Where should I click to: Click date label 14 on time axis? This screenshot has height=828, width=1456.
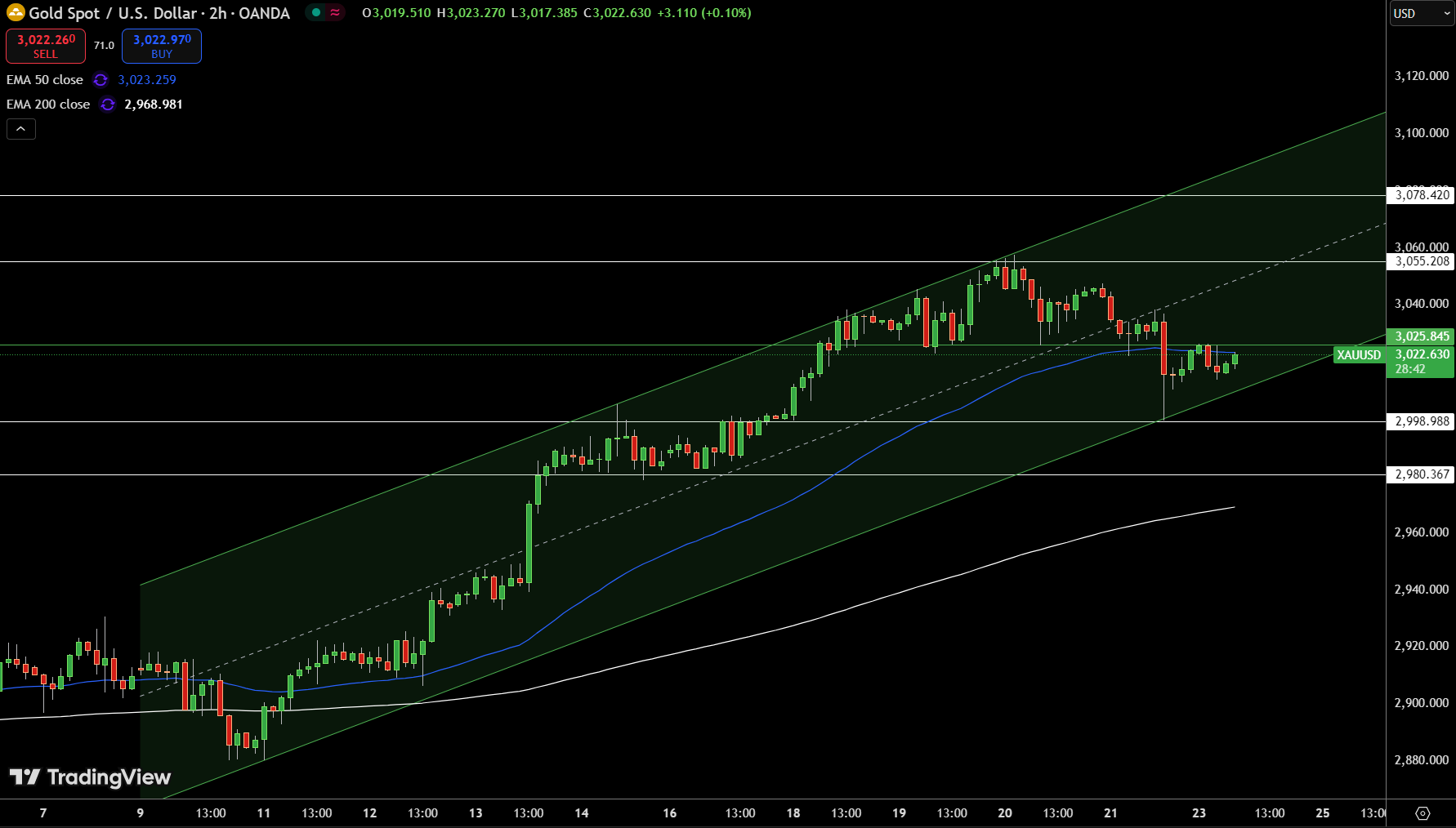click(582, 813)
